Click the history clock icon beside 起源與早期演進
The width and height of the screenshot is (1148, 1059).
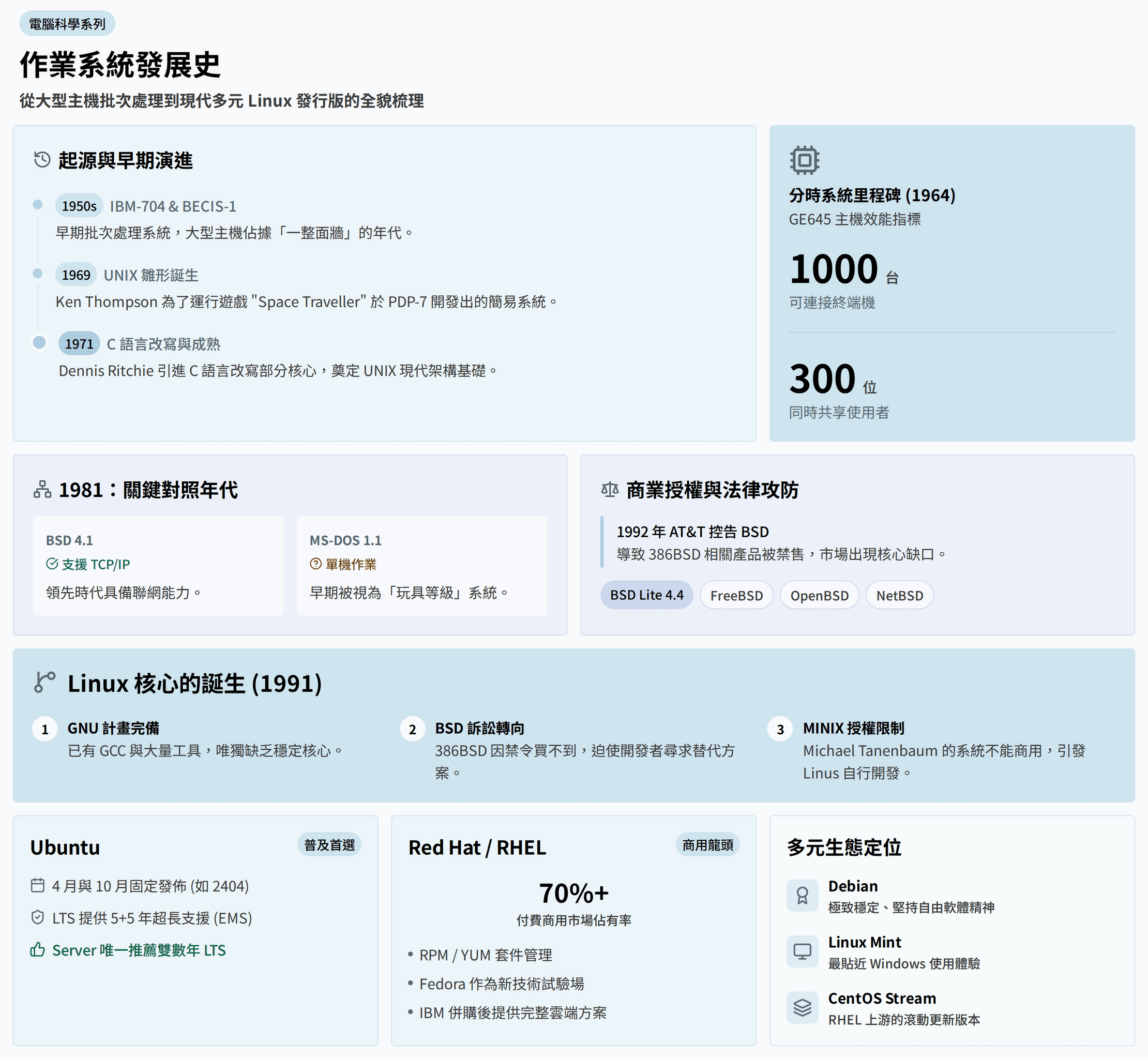click(42, 160)
